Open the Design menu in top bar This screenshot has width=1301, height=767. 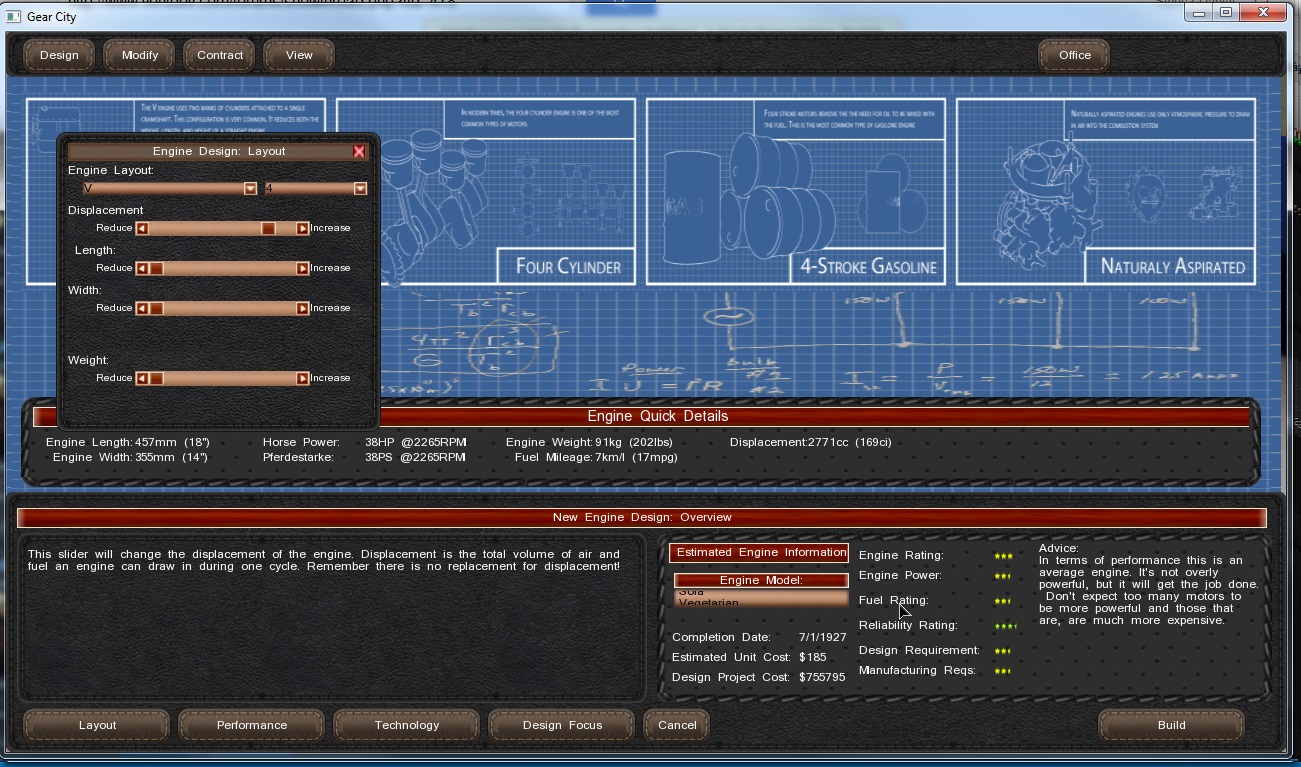(59, 56)
